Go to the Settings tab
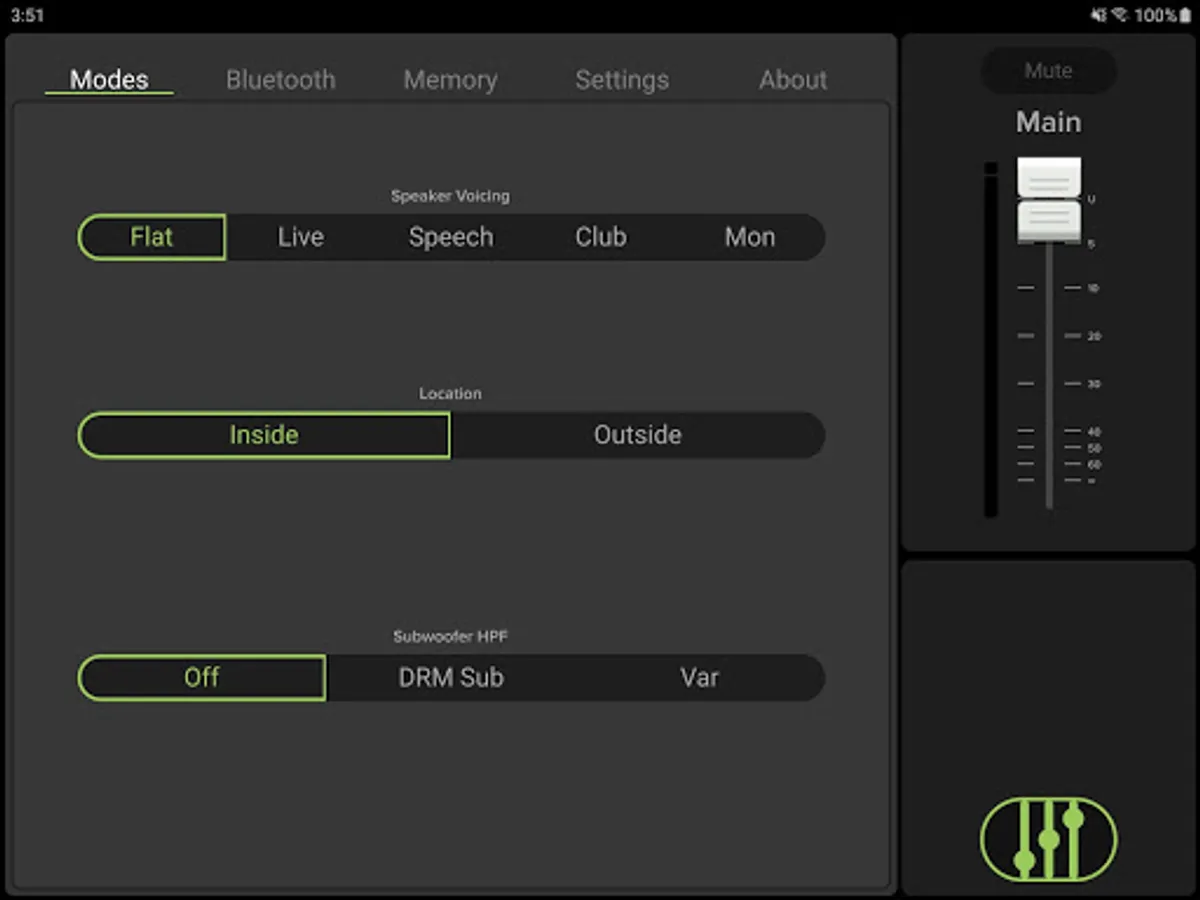 [x=622, y=80]
